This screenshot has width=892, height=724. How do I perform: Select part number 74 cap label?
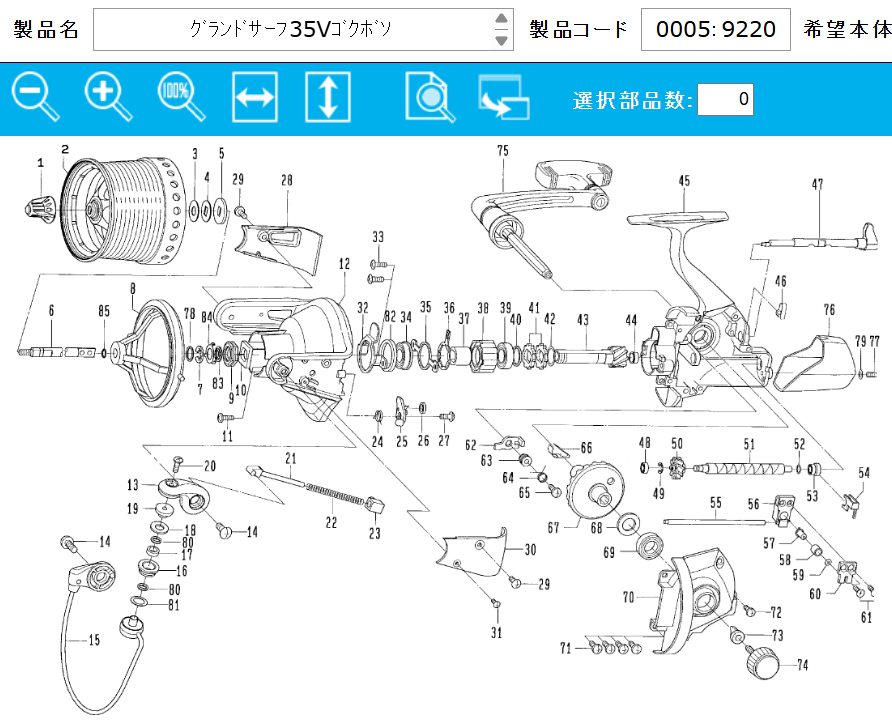tap(802, 664)
